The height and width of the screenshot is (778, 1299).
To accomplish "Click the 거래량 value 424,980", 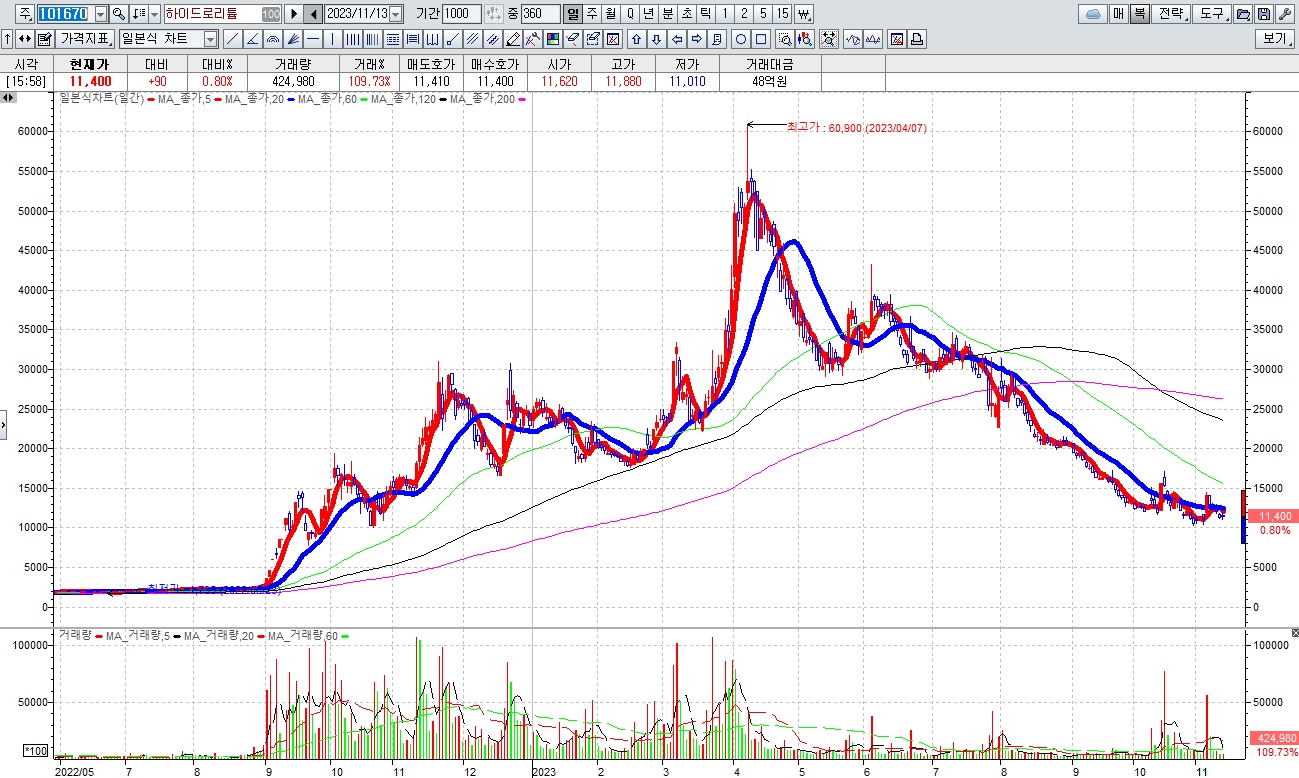I will tap(293, 81).
